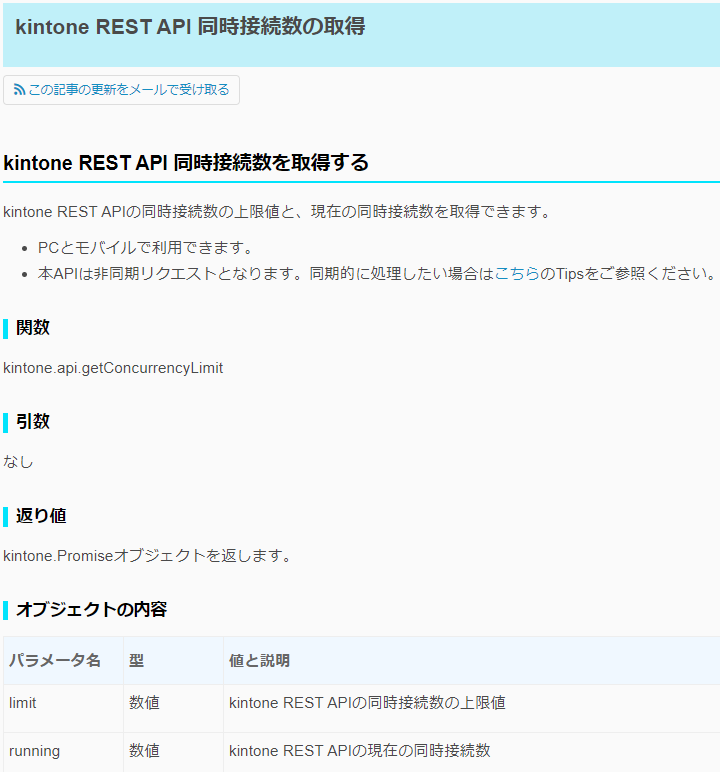Click the 型 column header

[x=173, y=660]
